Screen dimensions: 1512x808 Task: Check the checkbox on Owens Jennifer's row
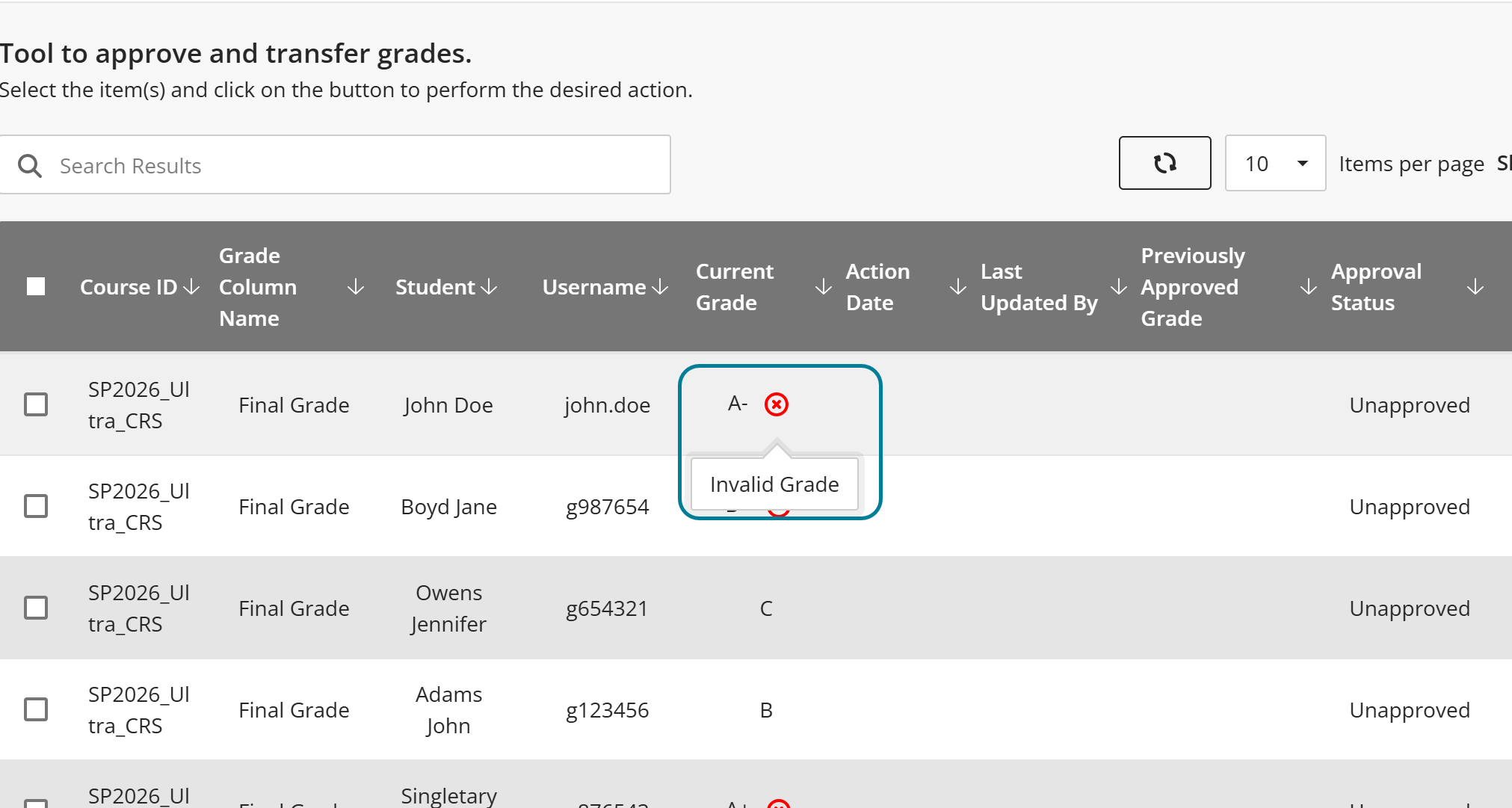(36, 608)
